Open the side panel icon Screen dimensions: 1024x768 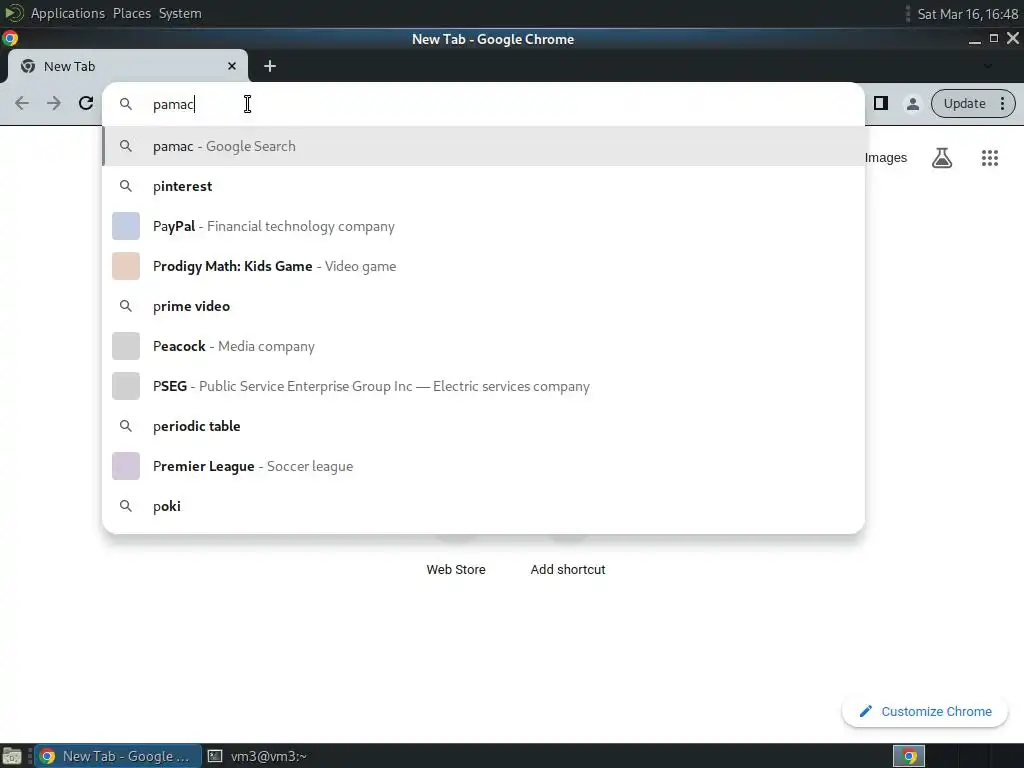[880, 103]
